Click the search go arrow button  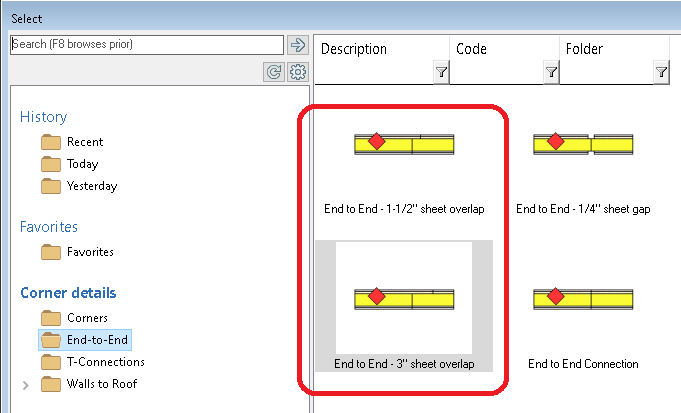pos(297,45)
